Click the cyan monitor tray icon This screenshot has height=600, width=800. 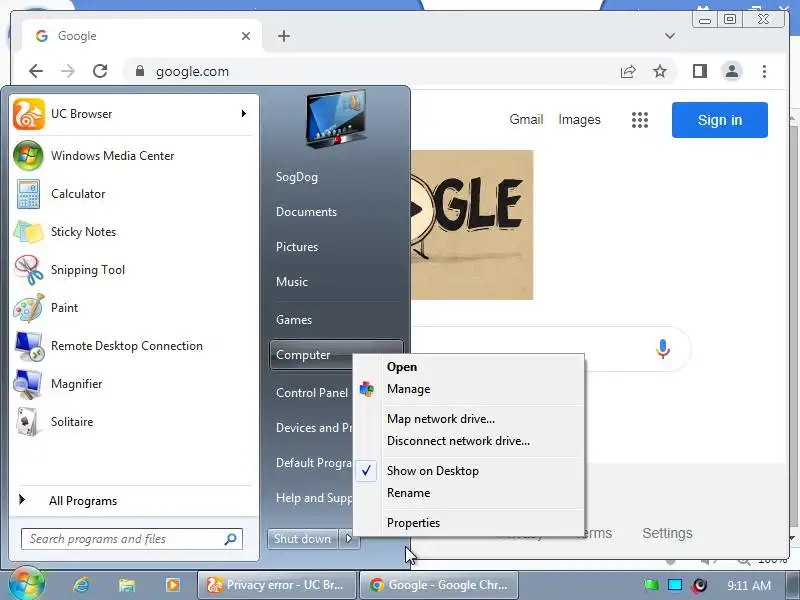click(675, 585)
